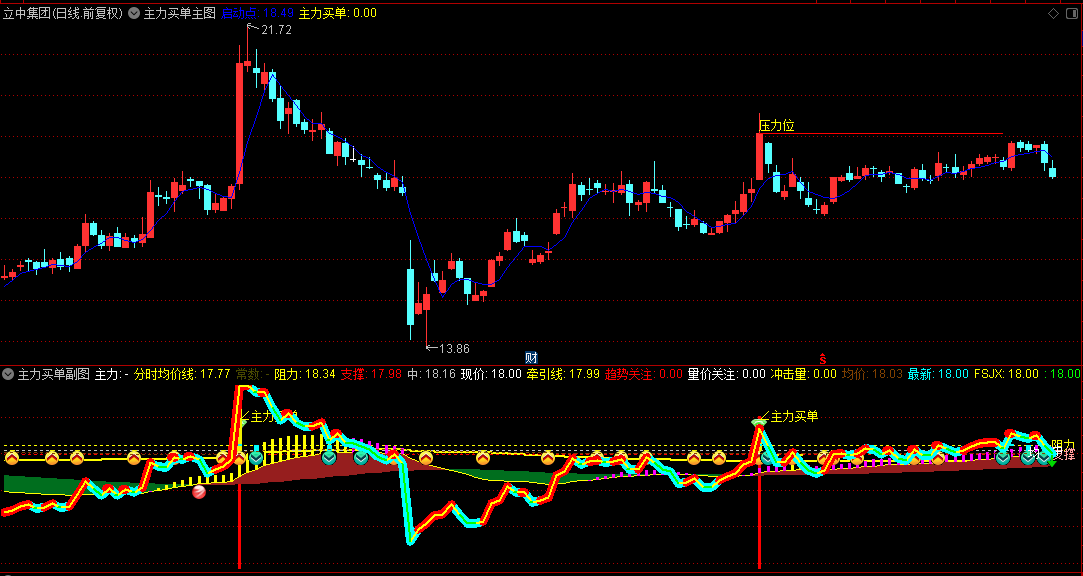This screenshot has height=576, width=1083.
Task: Click the yellow 阻力 label at sub-chart right edge
Action: (1063, 445)
